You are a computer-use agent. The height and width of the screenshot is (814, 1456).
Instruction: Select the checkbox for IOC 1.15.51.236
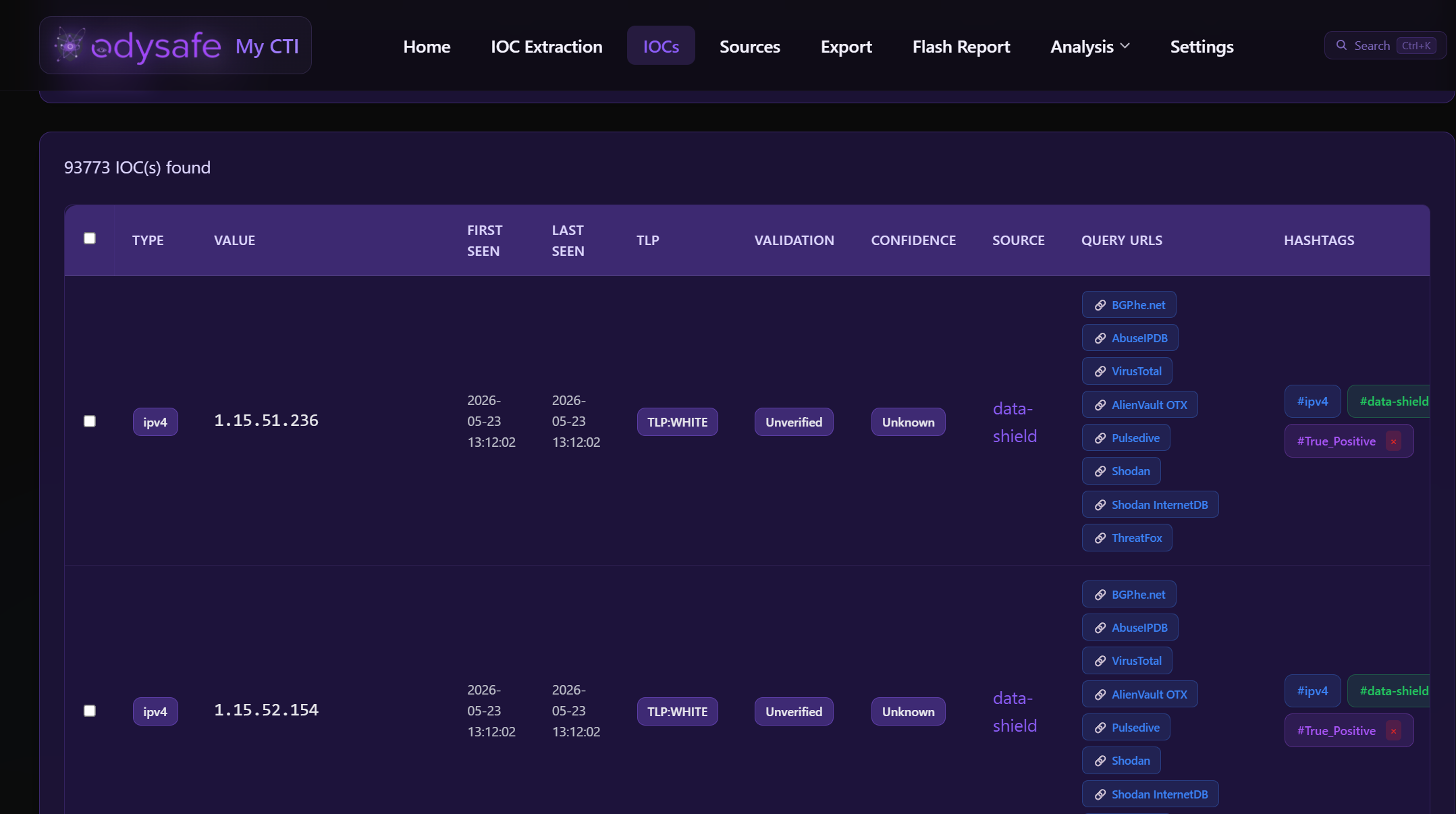tap(90, 421)
